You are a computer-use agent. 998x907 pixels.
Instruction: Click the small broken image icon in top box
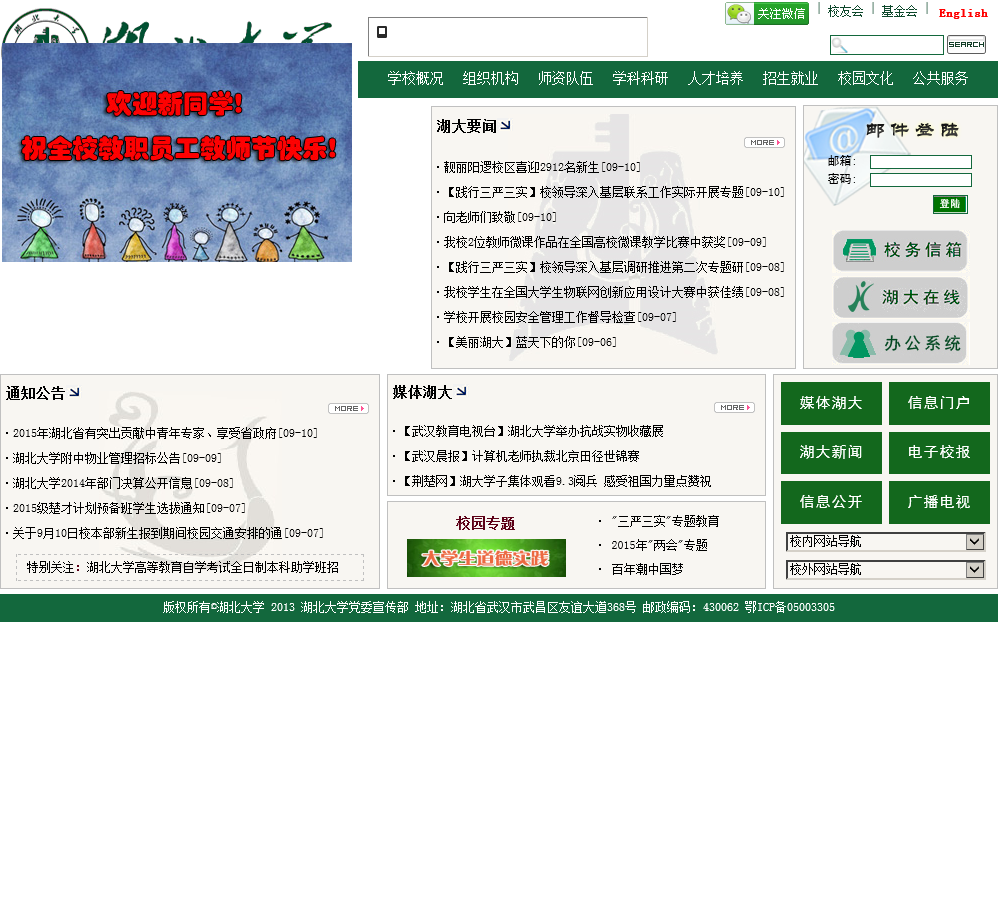tap(382, 32)
